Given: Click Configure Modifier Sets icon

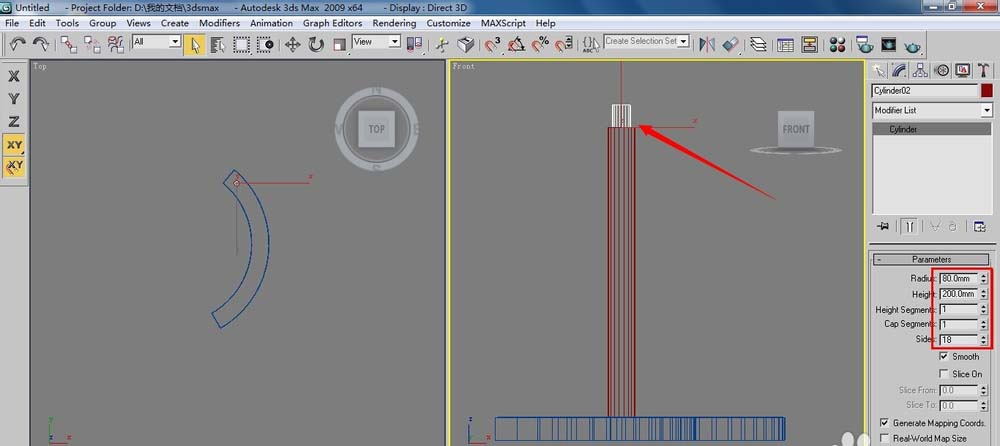Looking at the screenshot, I should pyautogui.click(x=980, y=227).
